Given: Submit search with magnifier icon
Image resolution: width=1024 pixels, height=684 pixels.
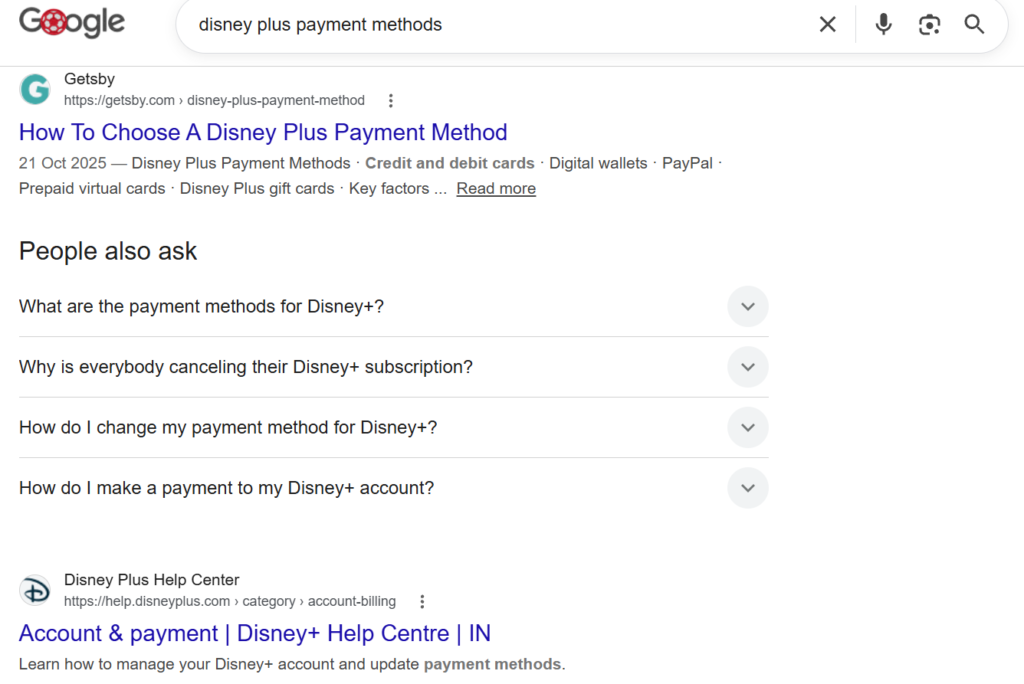Looking at the screenshot, I should (974, 25).
